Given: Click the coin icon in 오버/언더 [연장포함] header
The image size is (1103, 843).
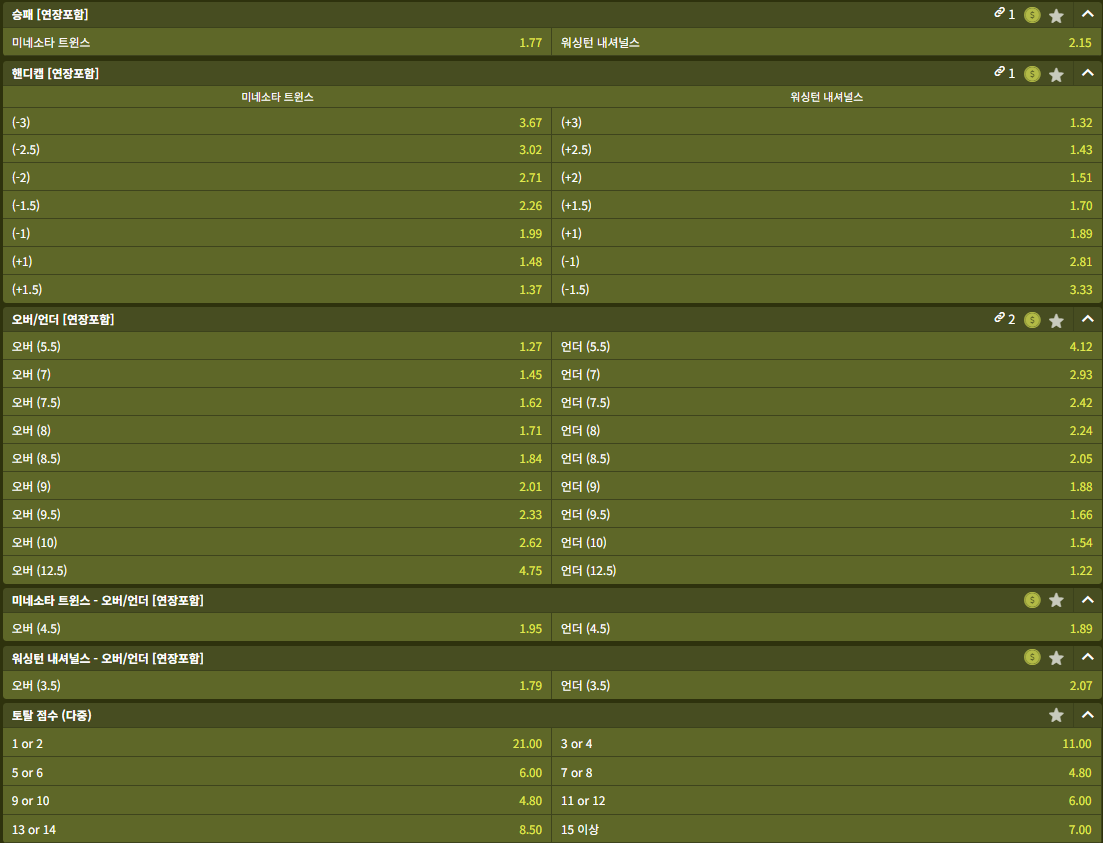Looking at the screenshot, I should point(1032,320).
